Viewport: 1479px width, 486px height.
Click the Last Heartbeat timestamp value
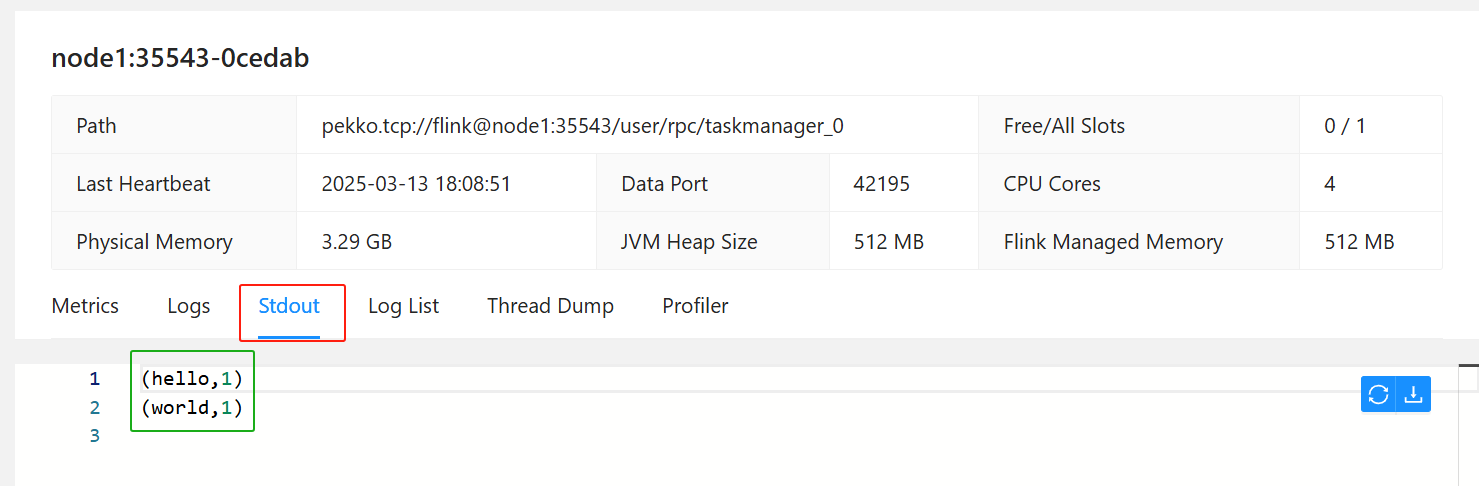pyautogui.click(x=416, y=184)
